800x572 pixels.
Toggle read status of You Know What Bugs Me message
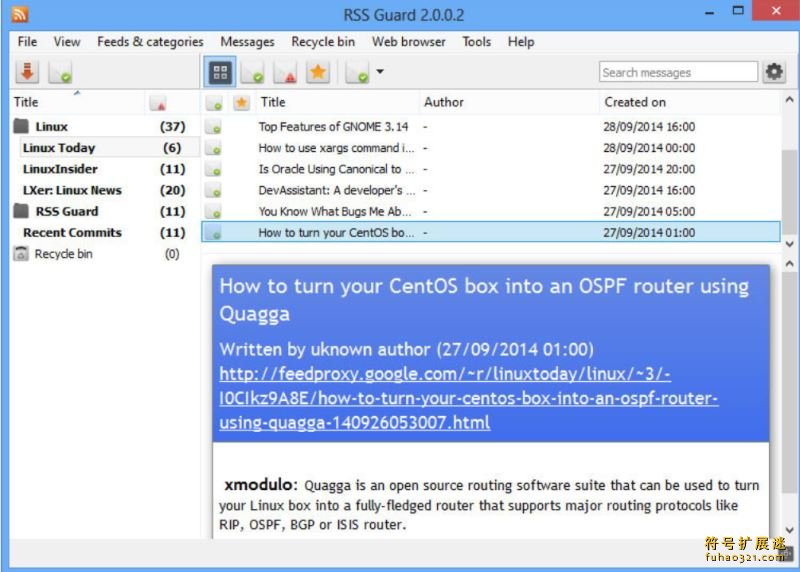(213, 212)
